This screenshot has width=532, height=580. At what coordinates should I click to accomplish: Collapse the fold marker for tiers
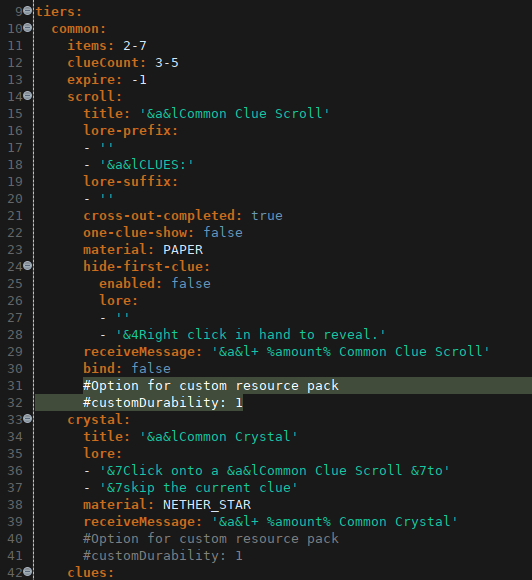pyautogui.click(x=27, y=11)
